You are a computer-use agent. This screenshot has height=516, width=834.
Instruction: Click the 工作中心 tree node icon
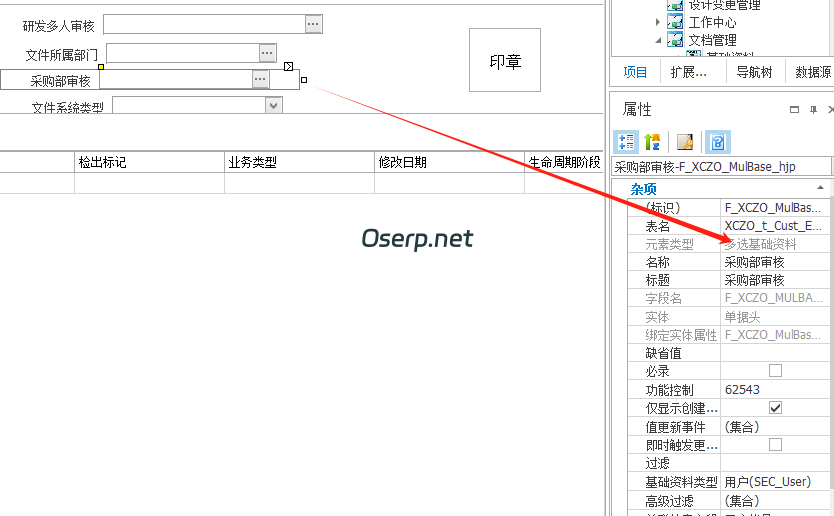coord(675,22)
